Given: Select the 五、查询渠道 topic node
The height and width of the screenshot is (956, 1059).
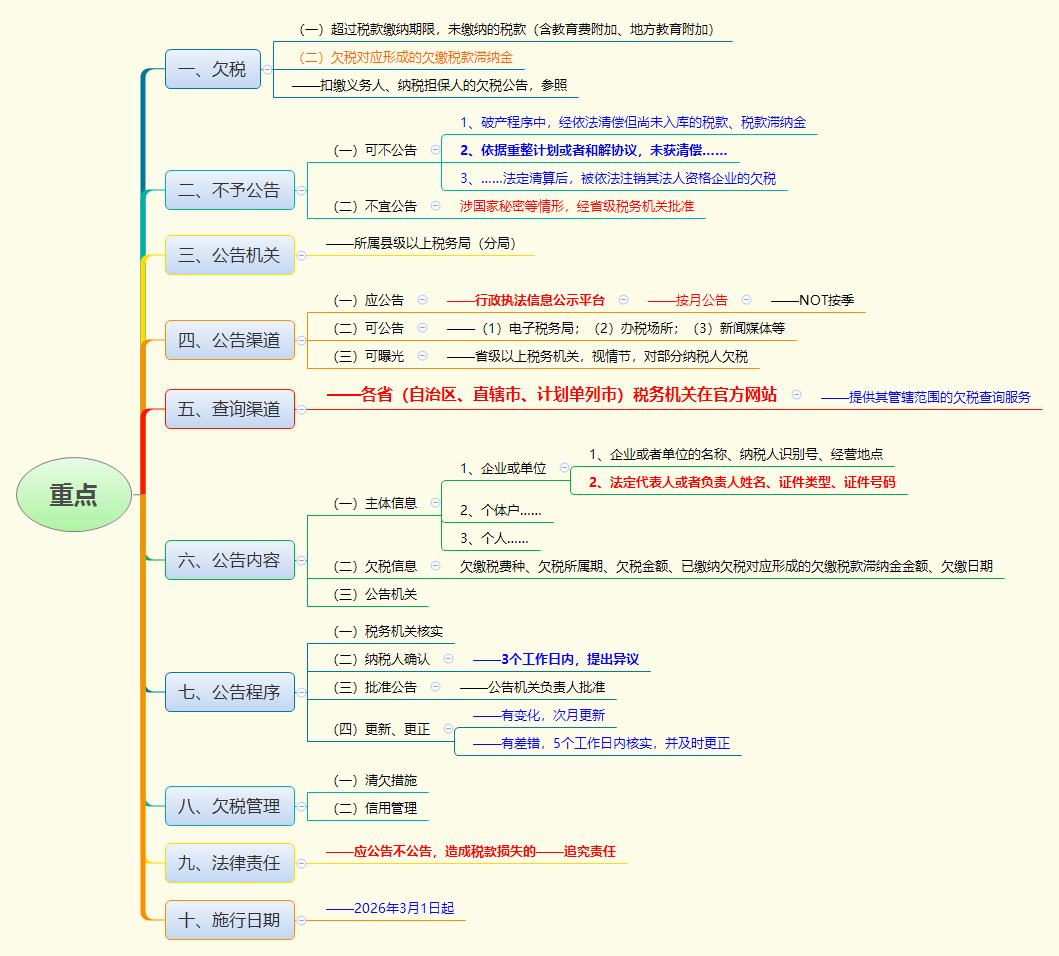Looking at the screenshot, I should point(230,408).
